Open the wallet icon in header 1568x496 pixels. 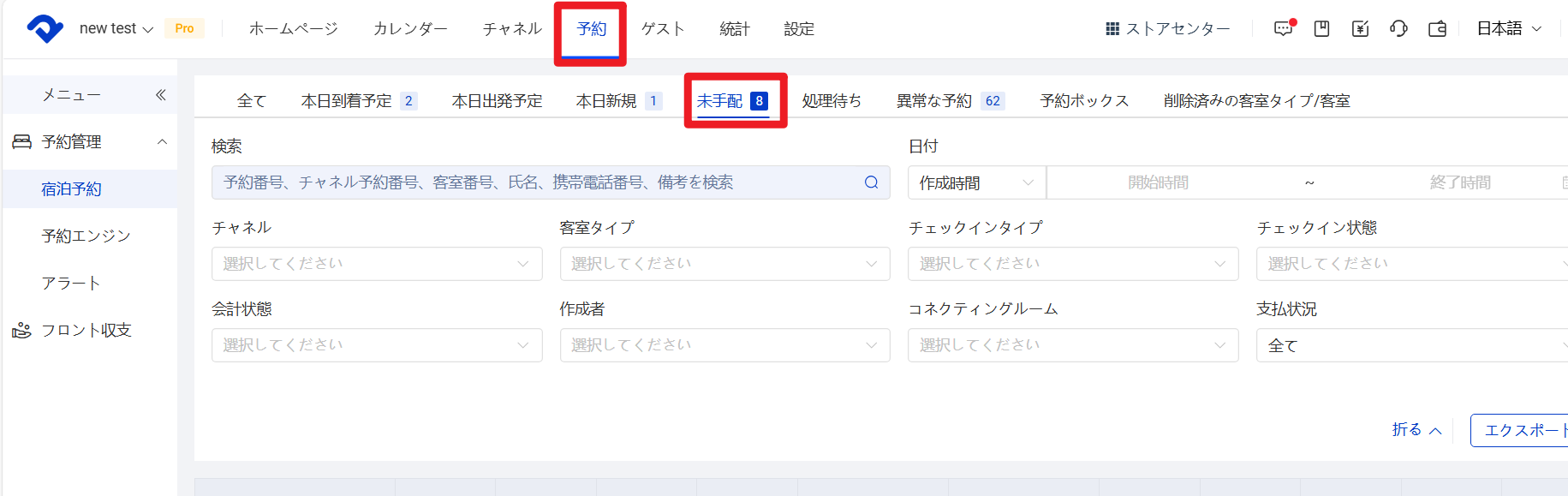click(x=1437, y=29)
